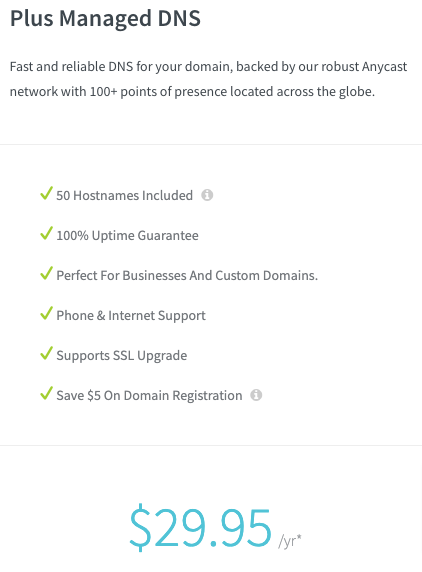The width and height of the screenshot is (422, 572).
Task: Click the Plus Managed DNS heading
Action: coord(105,19)
